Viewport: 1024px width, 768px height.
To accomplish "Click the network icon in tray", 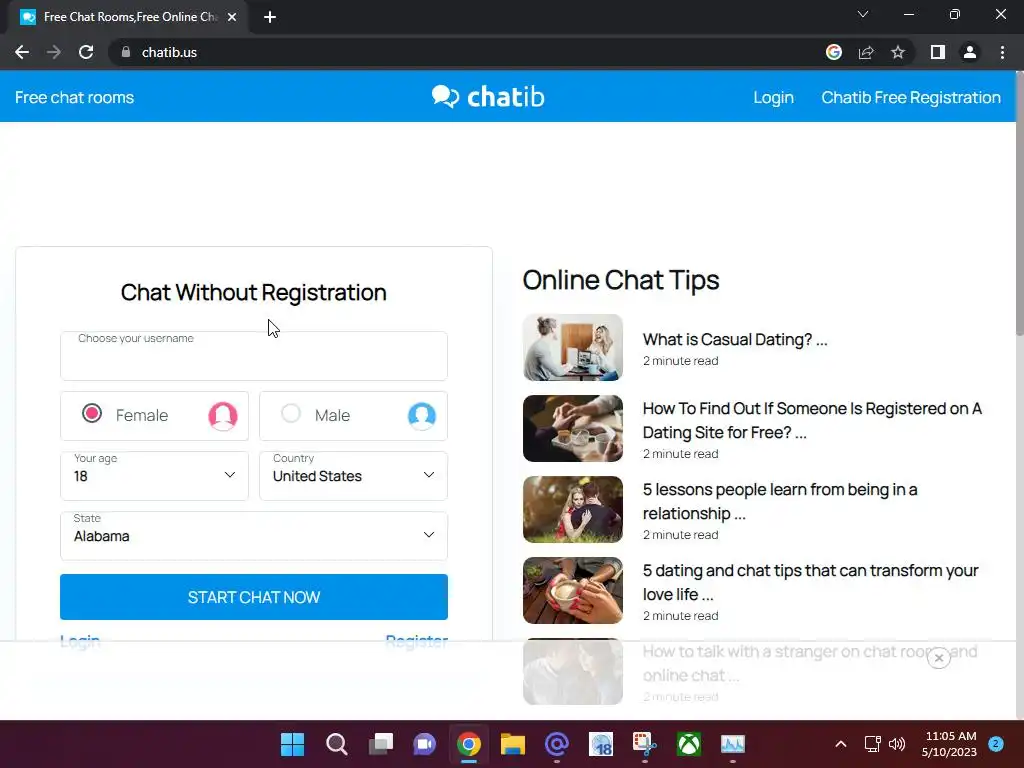I will pyautogui.click(x=872, y=744).
